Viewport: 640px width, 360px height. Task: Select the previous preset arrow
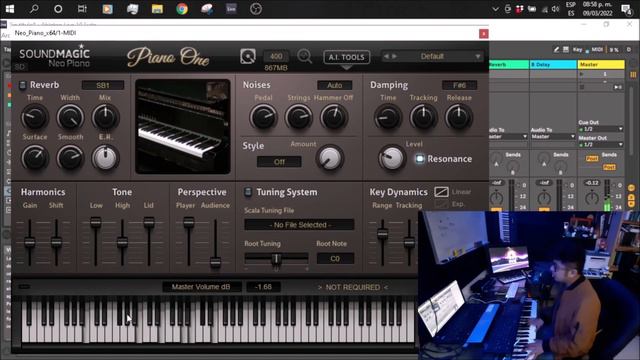pyautogui.click(x=386, y=56)
